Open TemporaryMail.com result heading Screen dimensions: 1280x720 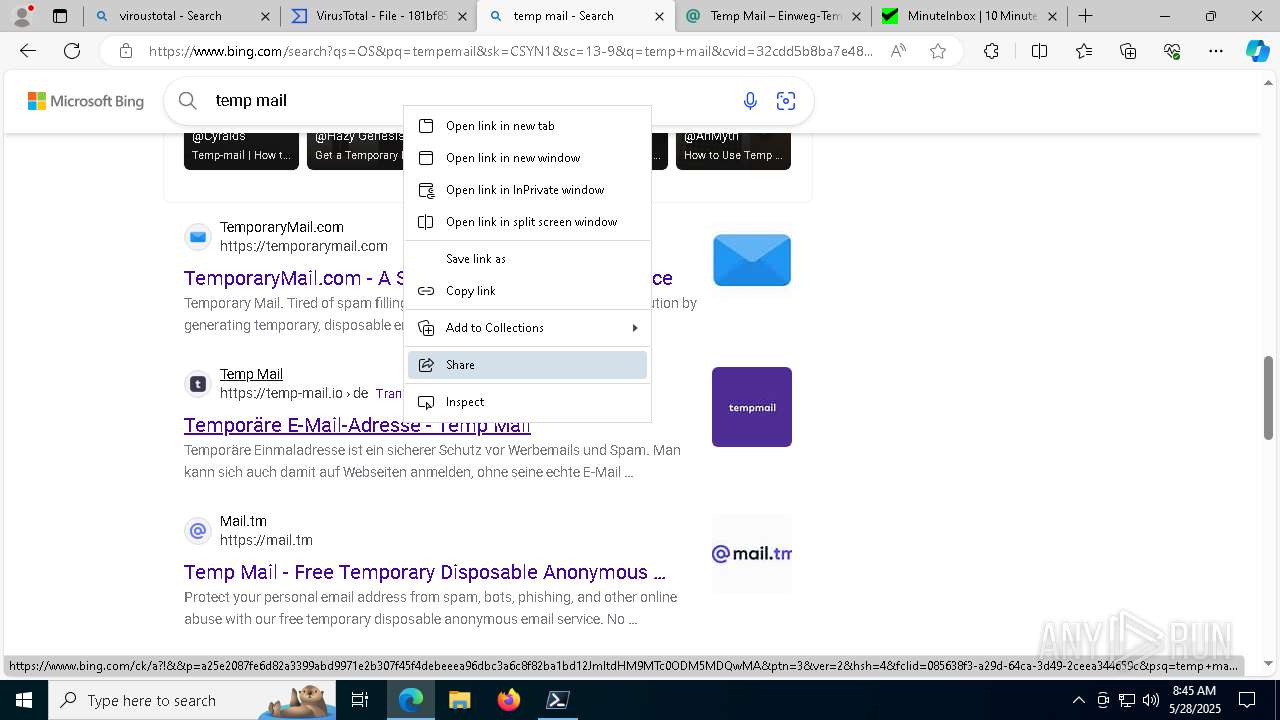293,278
